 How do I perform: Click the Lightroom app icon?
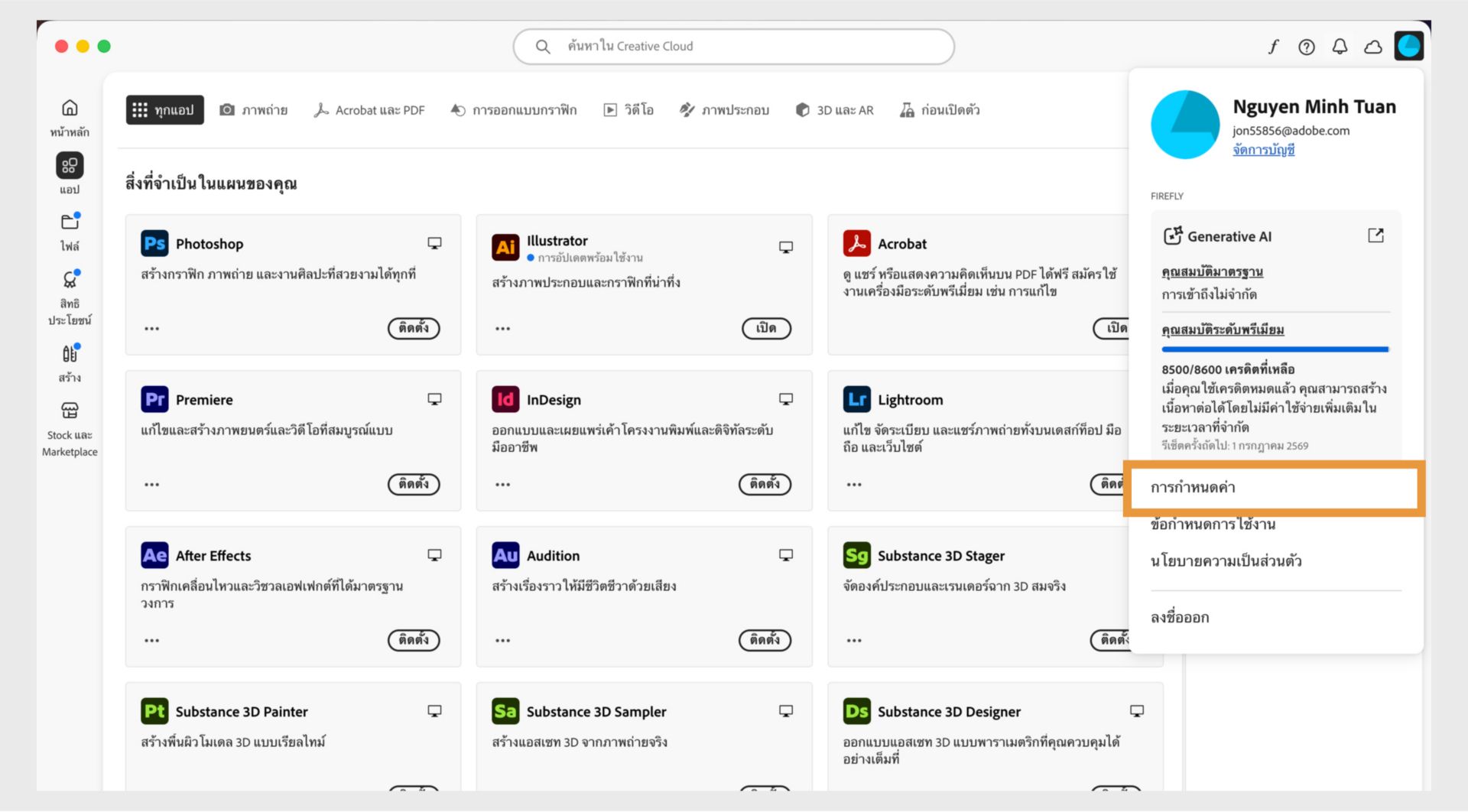click(x=856, y=399)
